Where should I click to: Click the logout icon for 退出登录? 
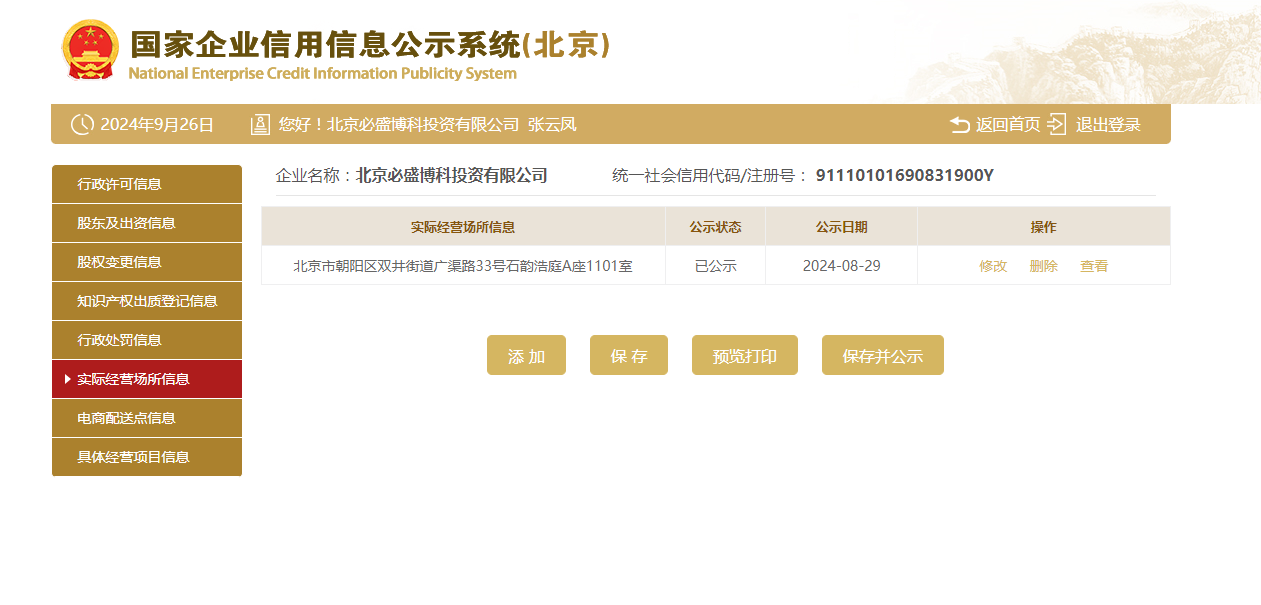point(1057,125)
